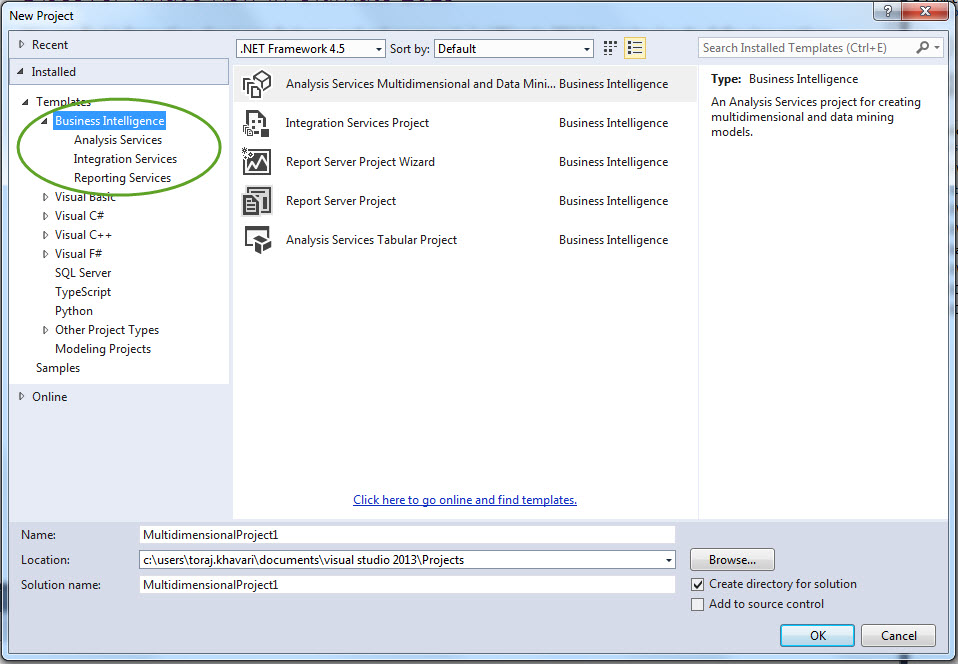This screenshot has width=958, height=664.
Task: Select Business Intelligence template category
Action: [109, 121]
